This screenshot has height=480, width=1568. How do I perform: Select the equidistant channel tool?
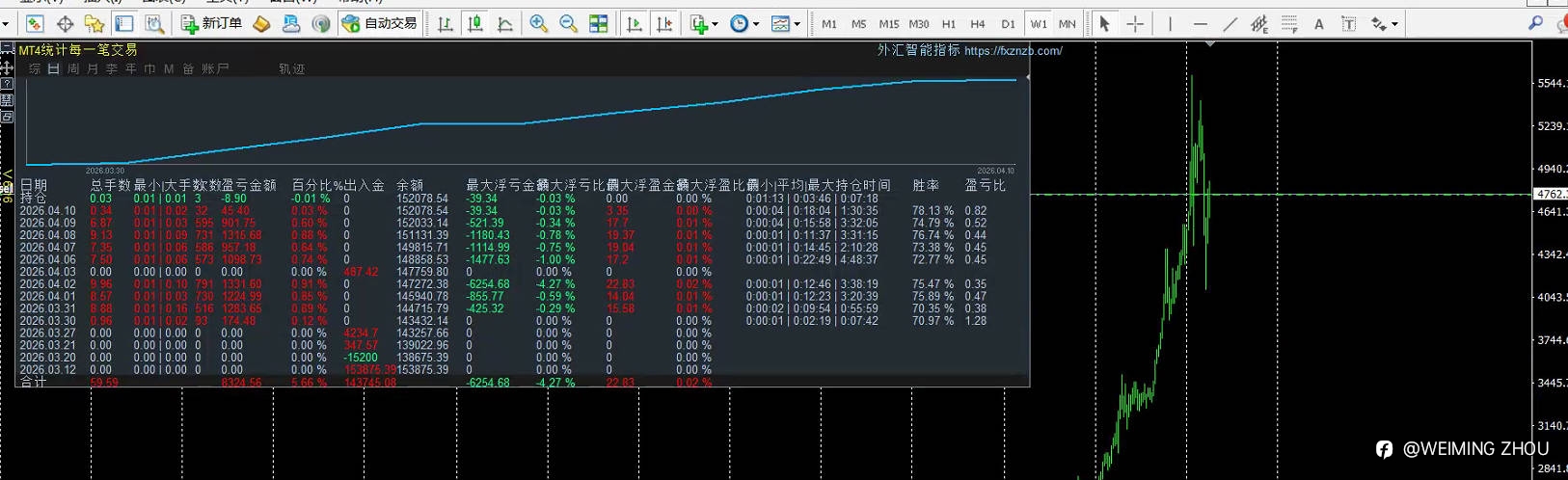point(1259,24)
